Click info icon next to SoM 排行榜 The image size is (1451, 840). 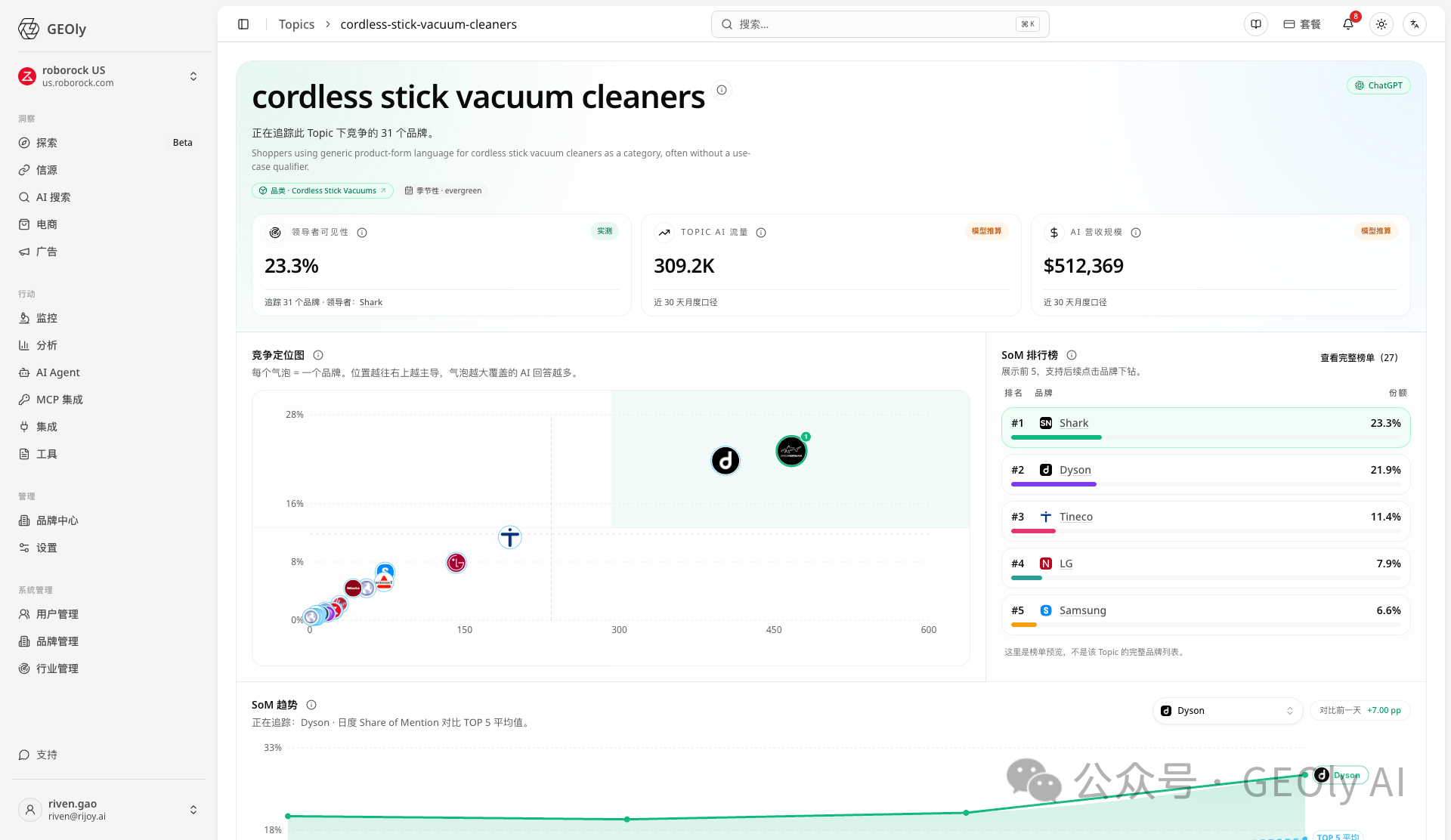pyautogui.click(x=1072, y=355)
